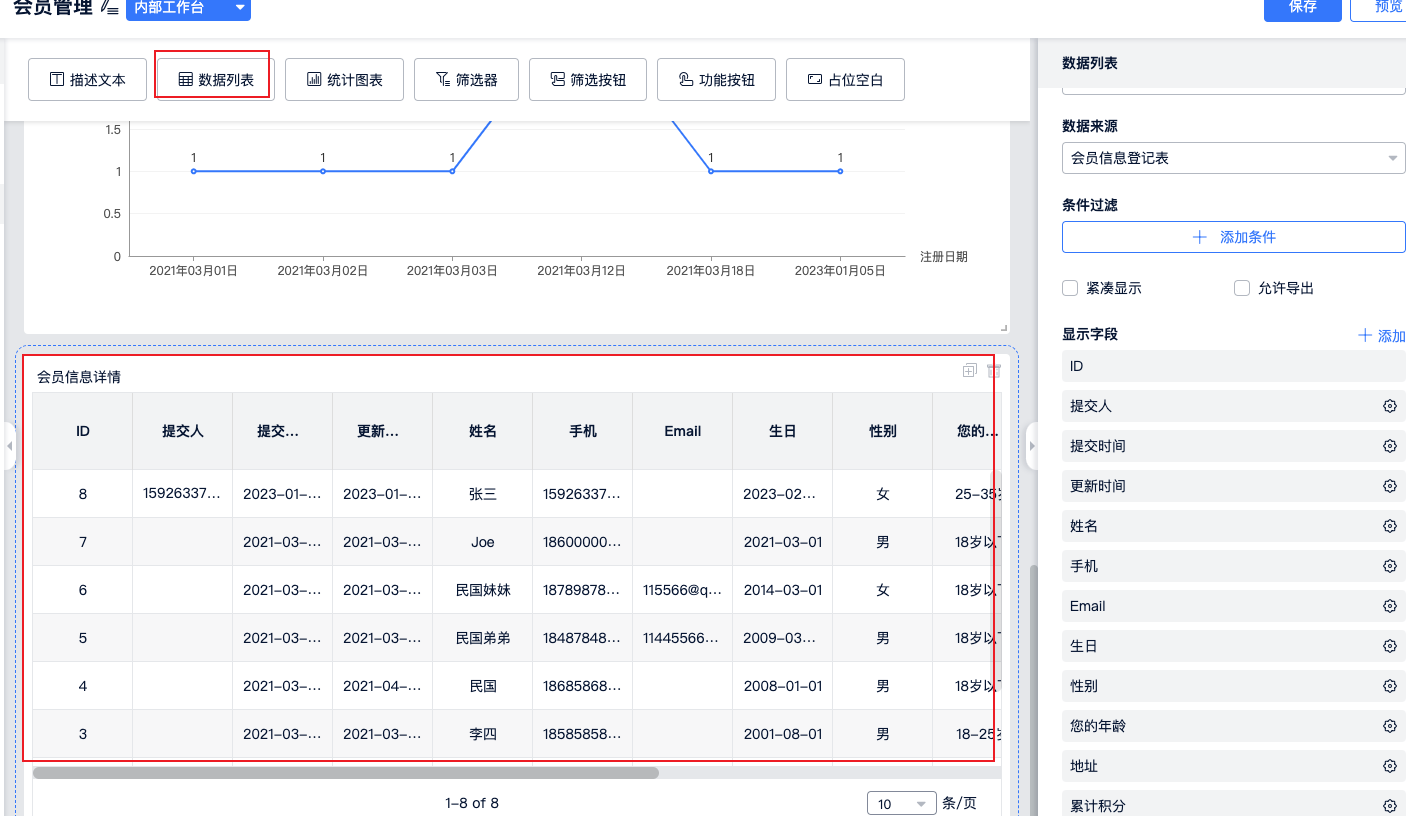The image size is (1406, 816).
Task: Open the rows per page dropdown
Action: point(901,804)
